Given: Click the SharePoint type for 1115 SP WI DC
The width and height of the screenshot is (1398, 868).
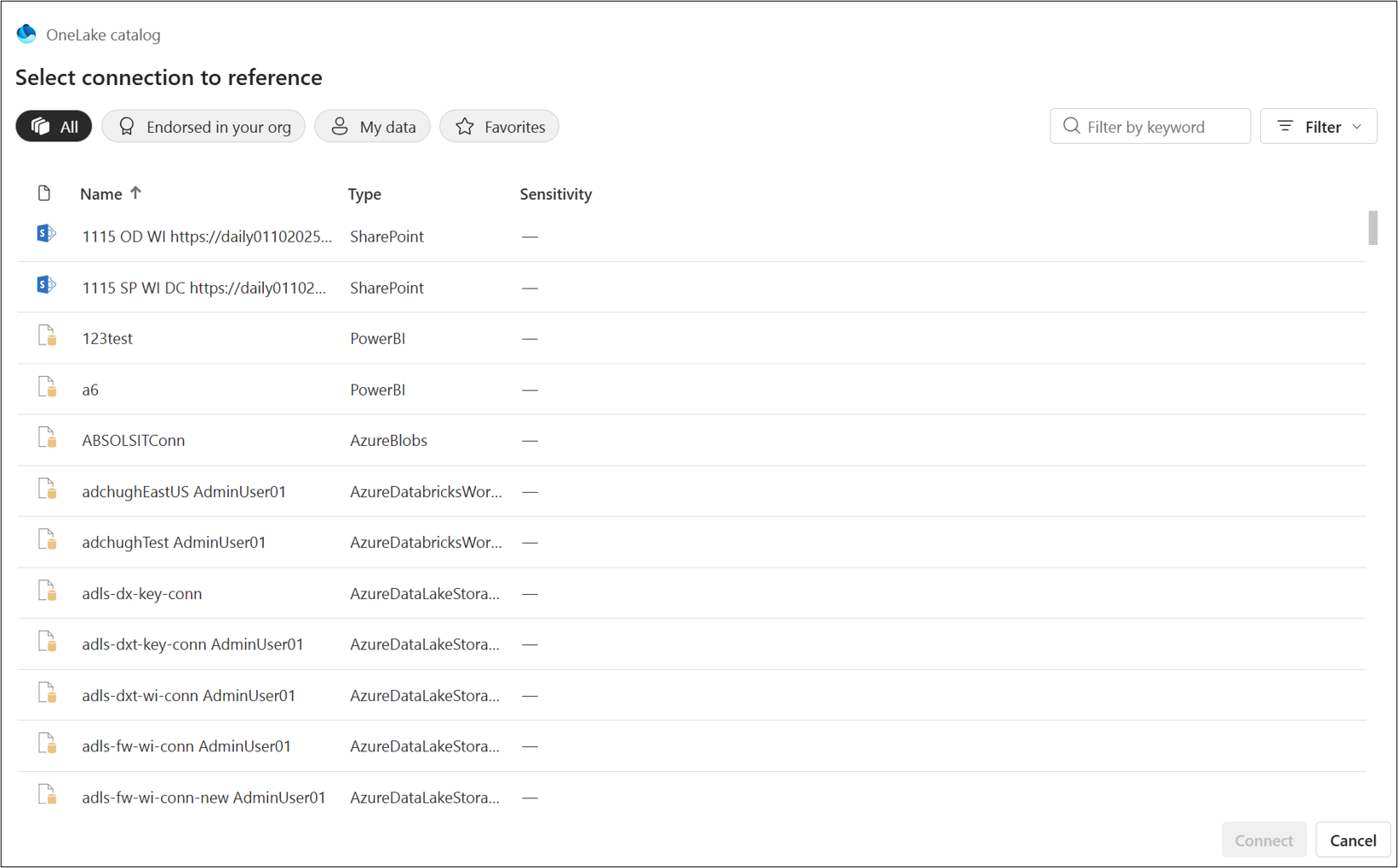Looking at the screenshot, I should [x=387, y=288].
